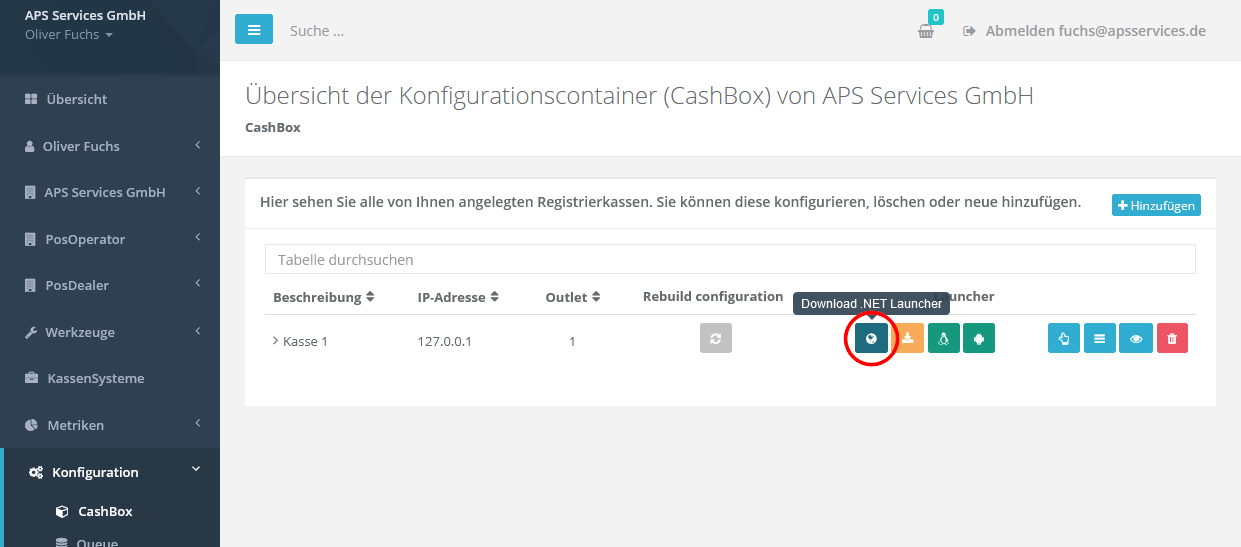
Task: Click the rebuild configuration refresh icon
Action: (715, 339)
